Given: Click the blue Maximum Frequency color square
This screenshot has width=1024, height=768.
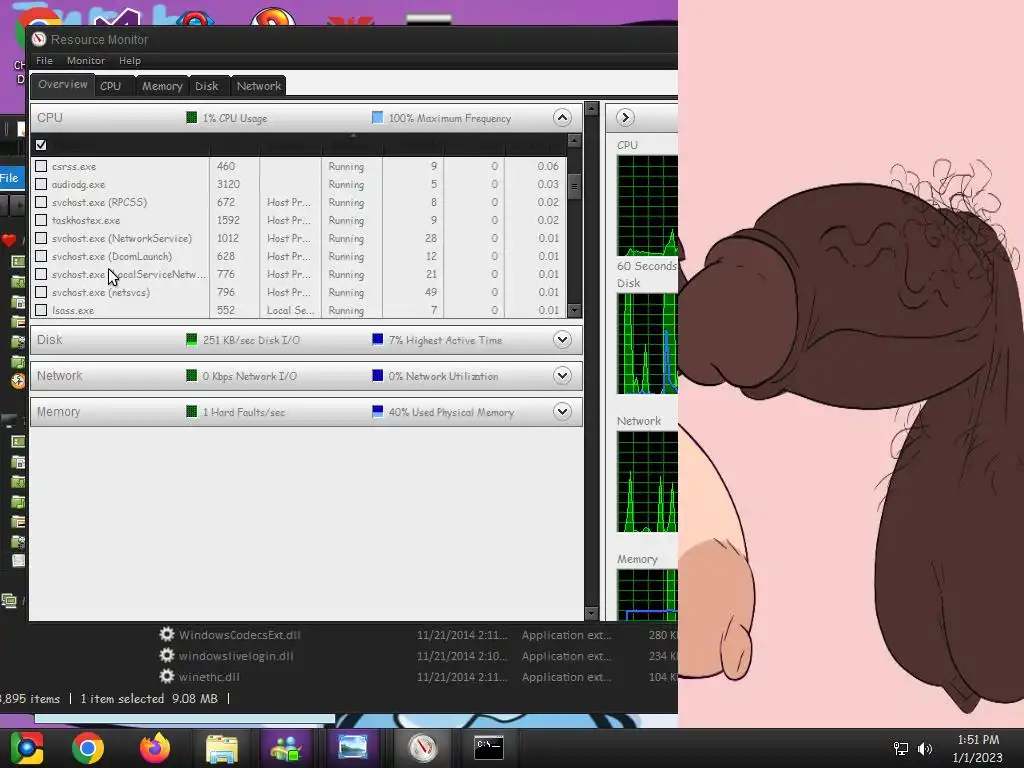Looking at the screenshot, I should pyautogui.click(x=377, y=118).
